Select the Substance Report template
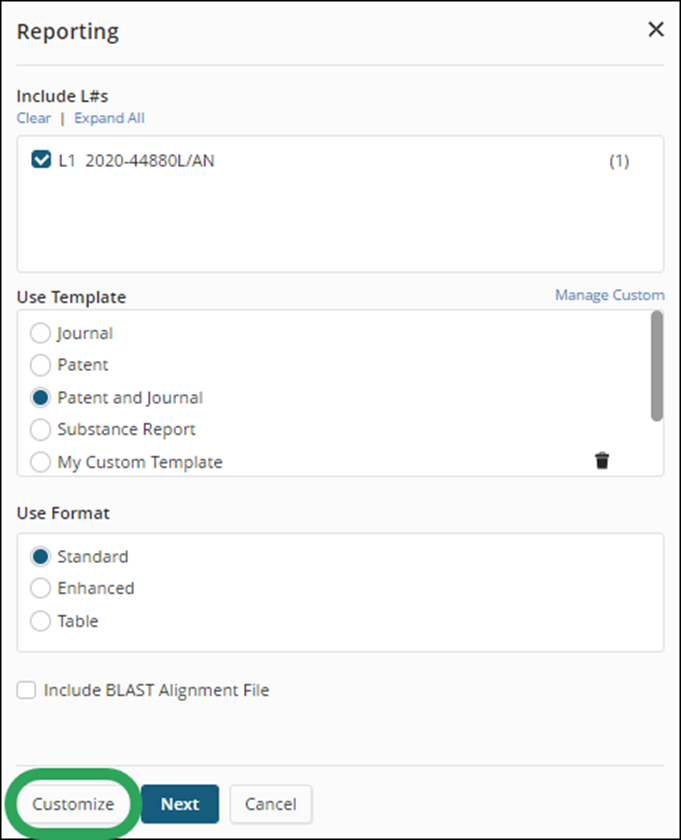This screenshot has width=681, height=840. (x=40, y=429)
